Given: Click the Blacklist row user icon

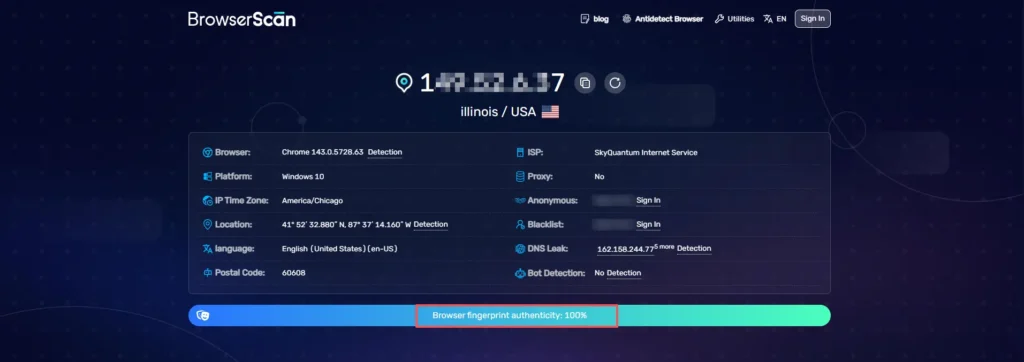Looking at the screenshot, I should pos(520,224).
